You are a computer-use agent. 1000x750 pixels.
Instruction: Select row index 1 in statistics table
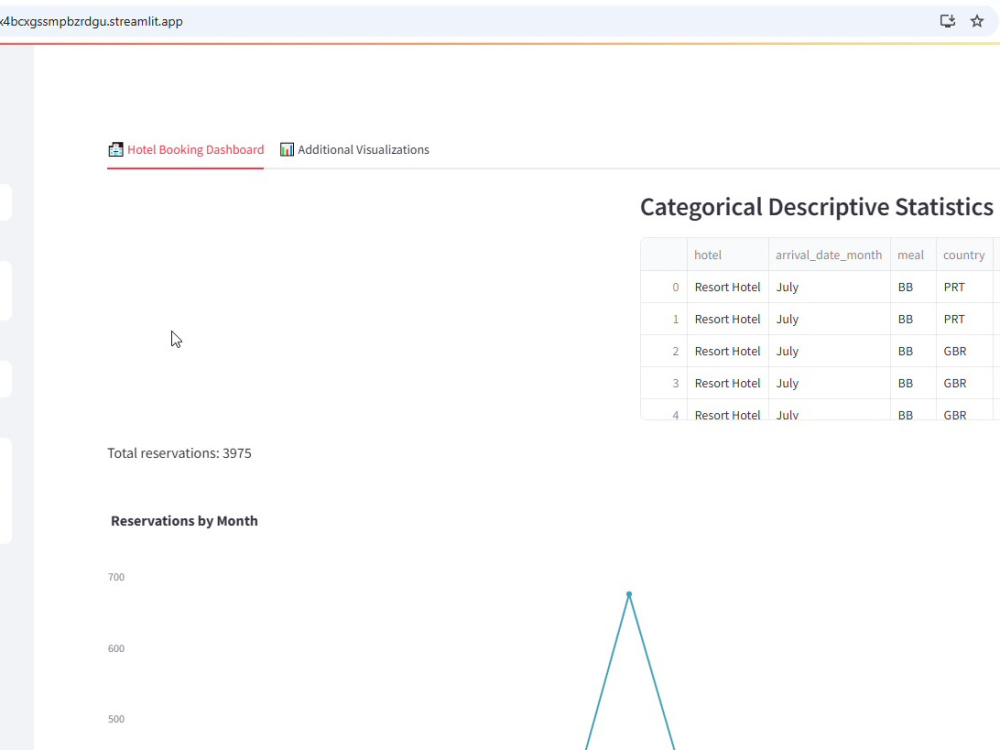(x=664, y=319)
